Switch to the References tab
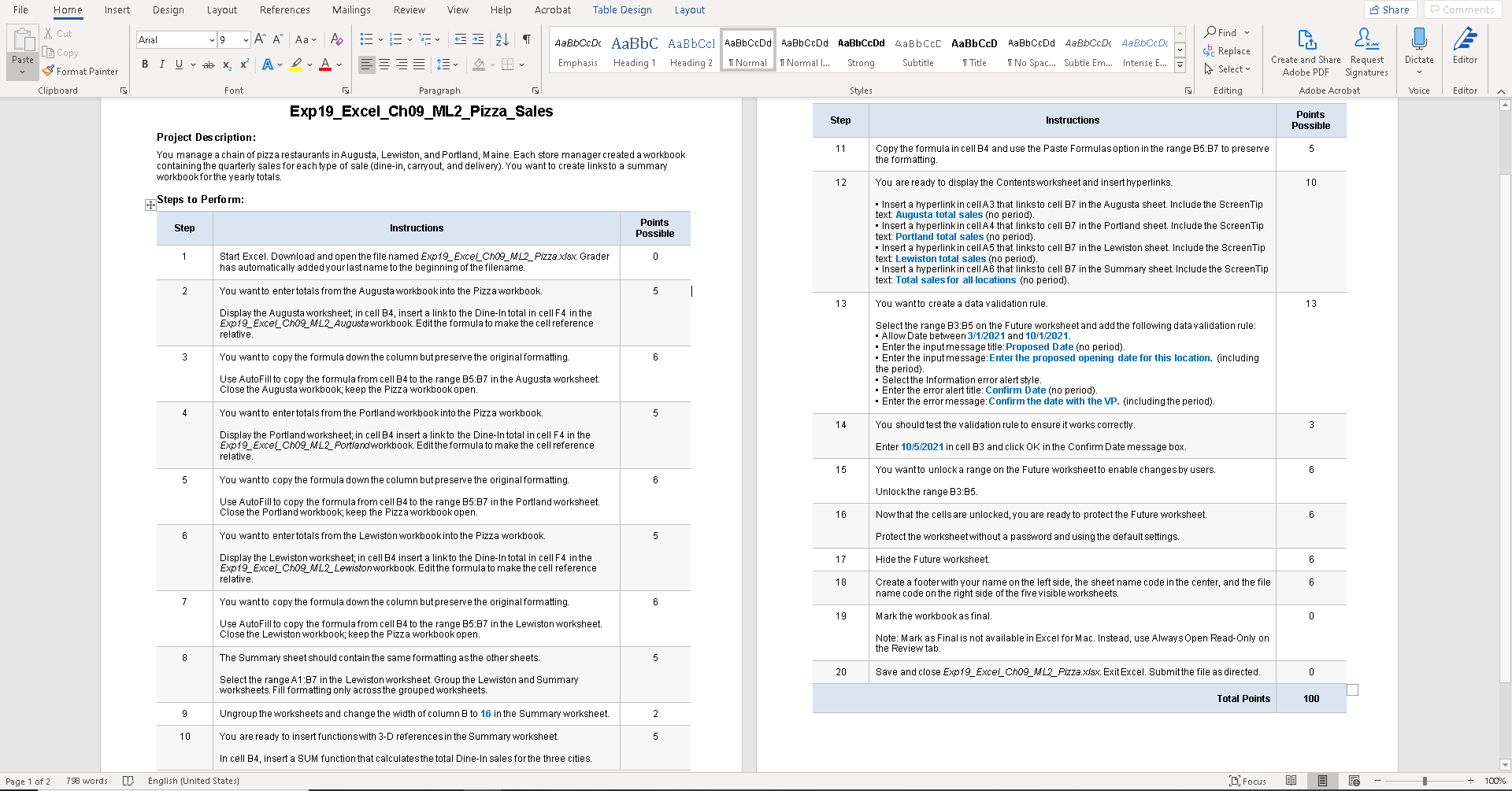 (285, 9)
